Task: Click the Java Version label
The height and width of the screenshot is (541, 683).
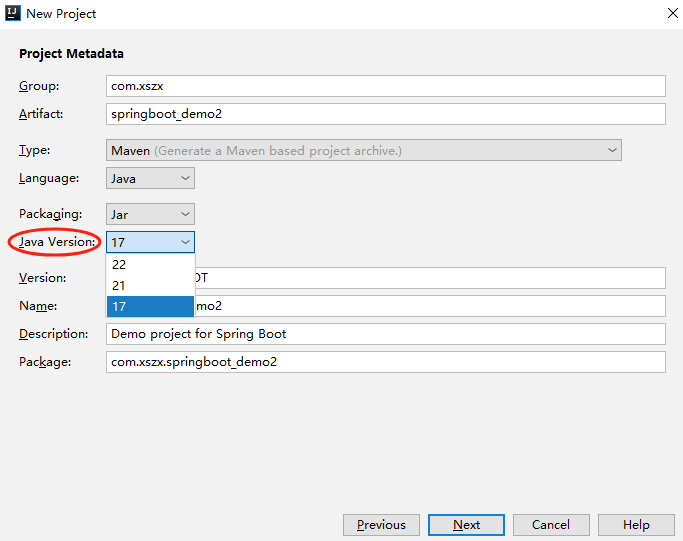Action: 58,242
